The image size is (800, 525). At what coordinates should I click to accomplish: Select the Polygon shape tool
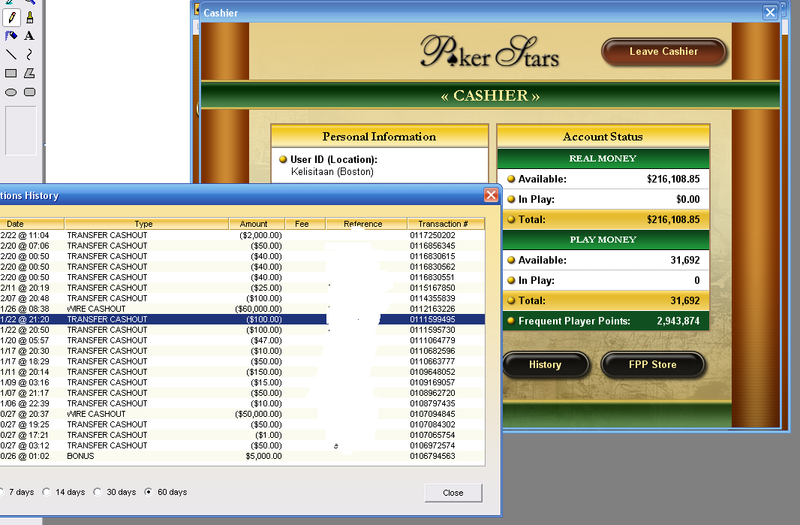coord(30,73)
